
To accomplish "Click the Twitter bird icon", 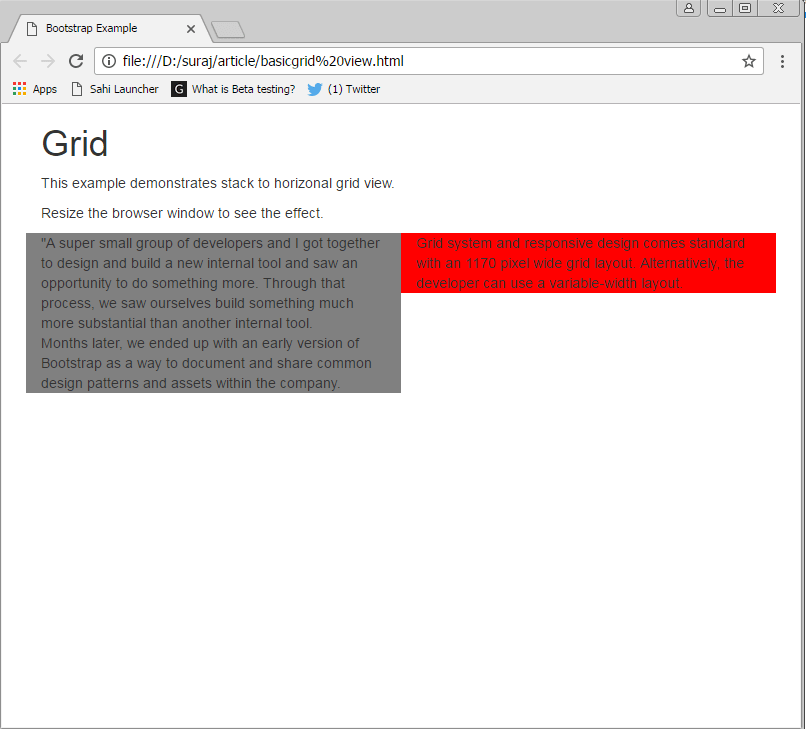I will pos(315,89).
